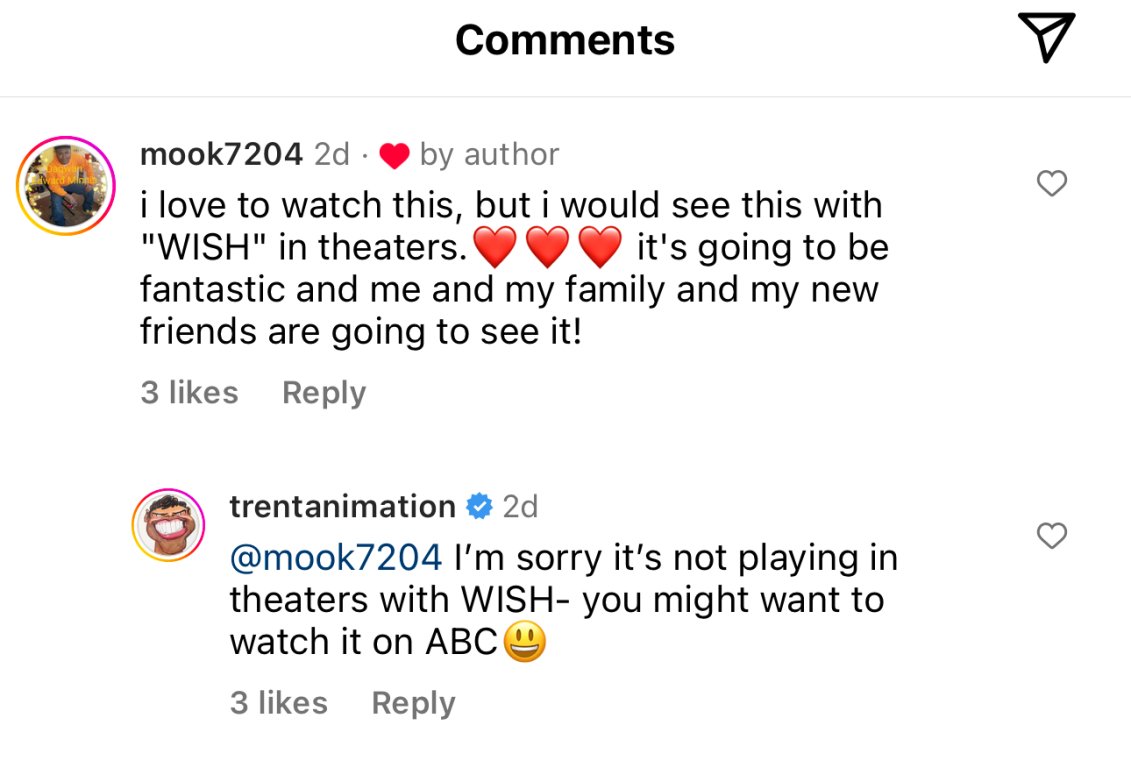Tap the mook7204 username
Image resolution: width=1131 pixels, height=768 pixels.
pos(221,154)
